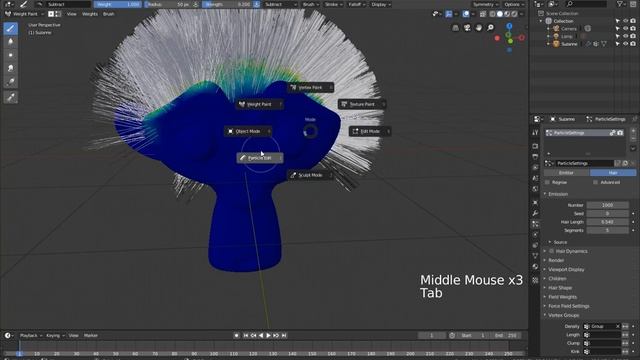Enable the Regrow checkbox
640x360 pixels.
tap(547, 182)
